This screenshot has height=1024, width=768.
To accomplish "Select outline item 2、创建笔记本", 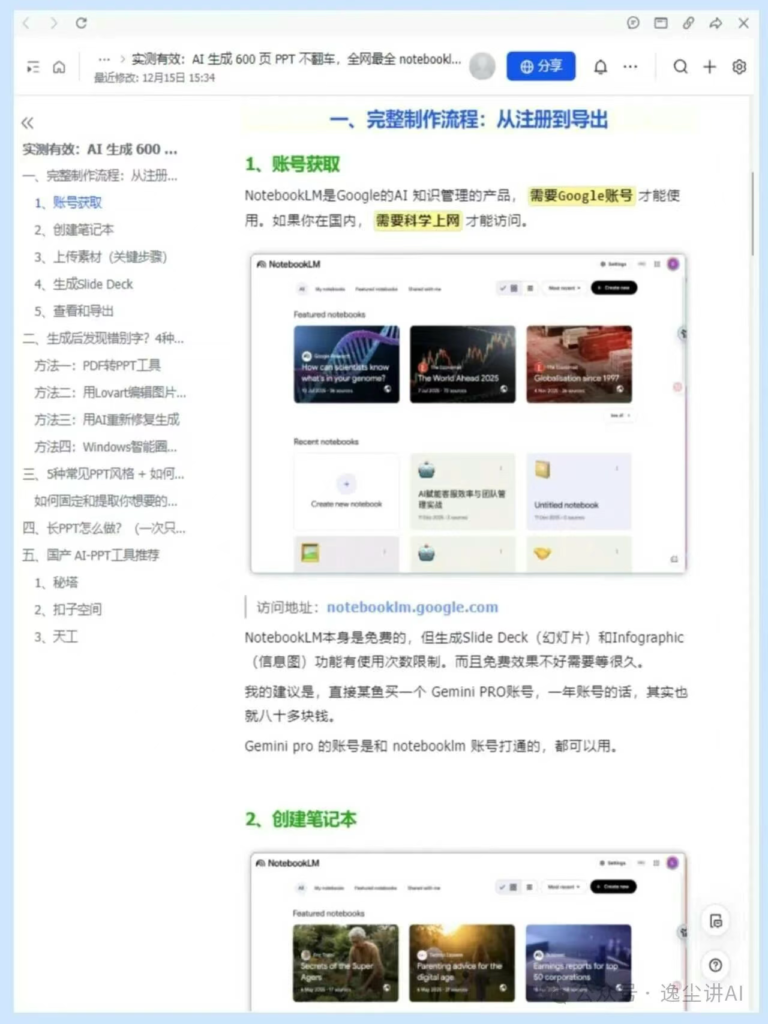I will 74,230.
